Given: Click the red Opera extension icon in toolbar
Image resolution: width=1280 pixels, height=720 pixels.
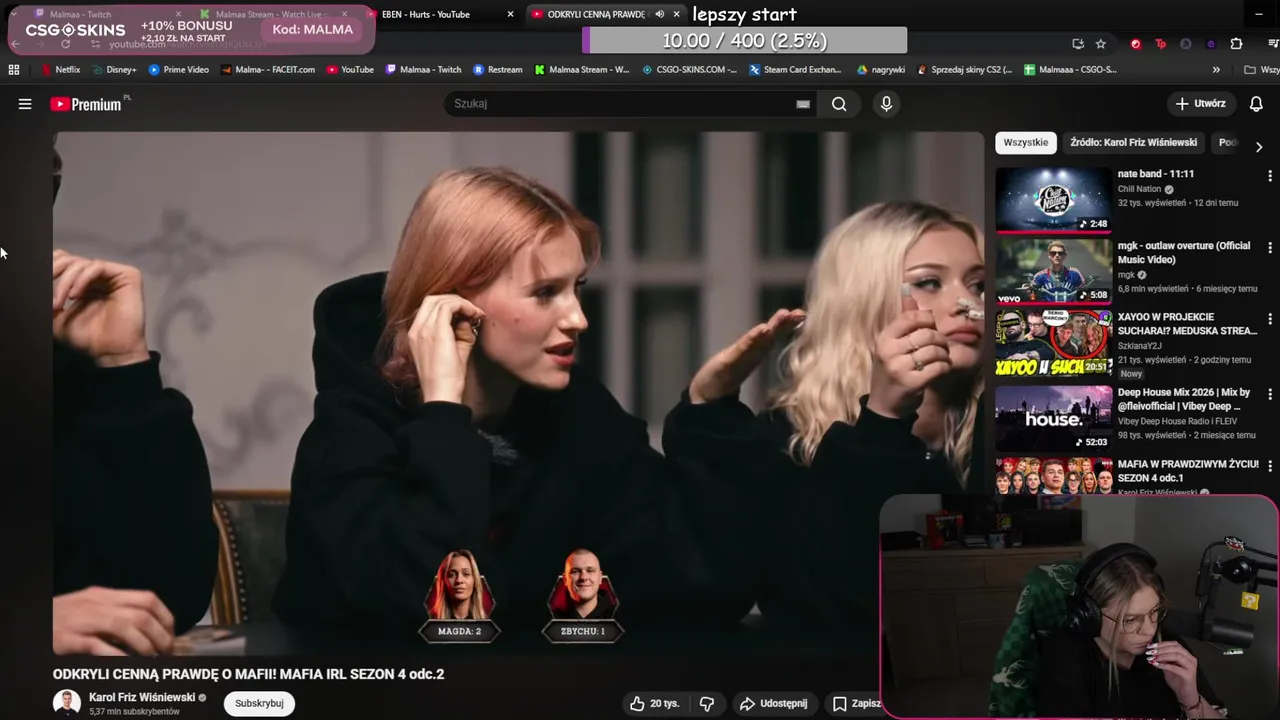Looking at the screenshot, I should point(1136,44).
